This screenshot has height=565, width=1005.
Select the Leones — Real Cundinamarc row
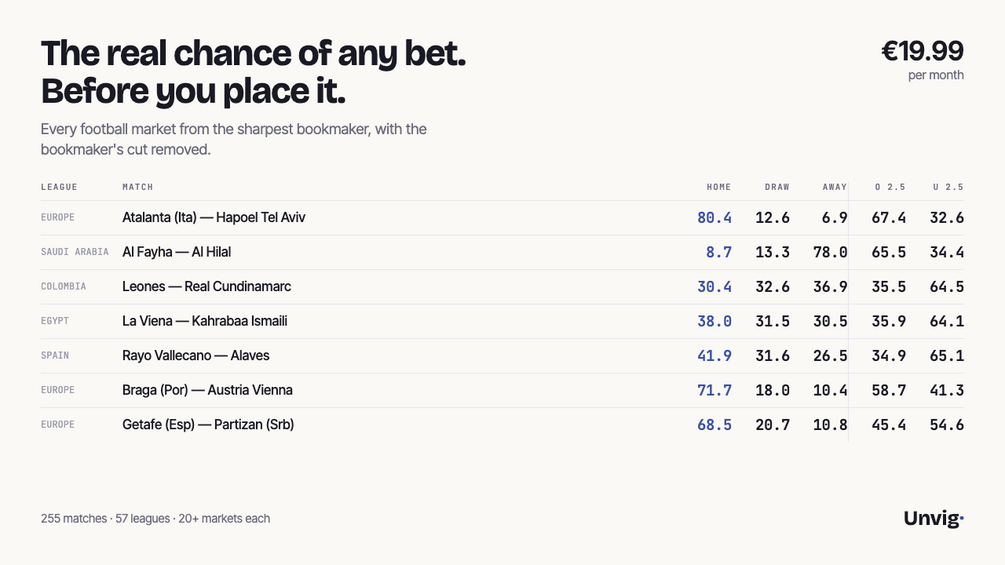point(502,287)
